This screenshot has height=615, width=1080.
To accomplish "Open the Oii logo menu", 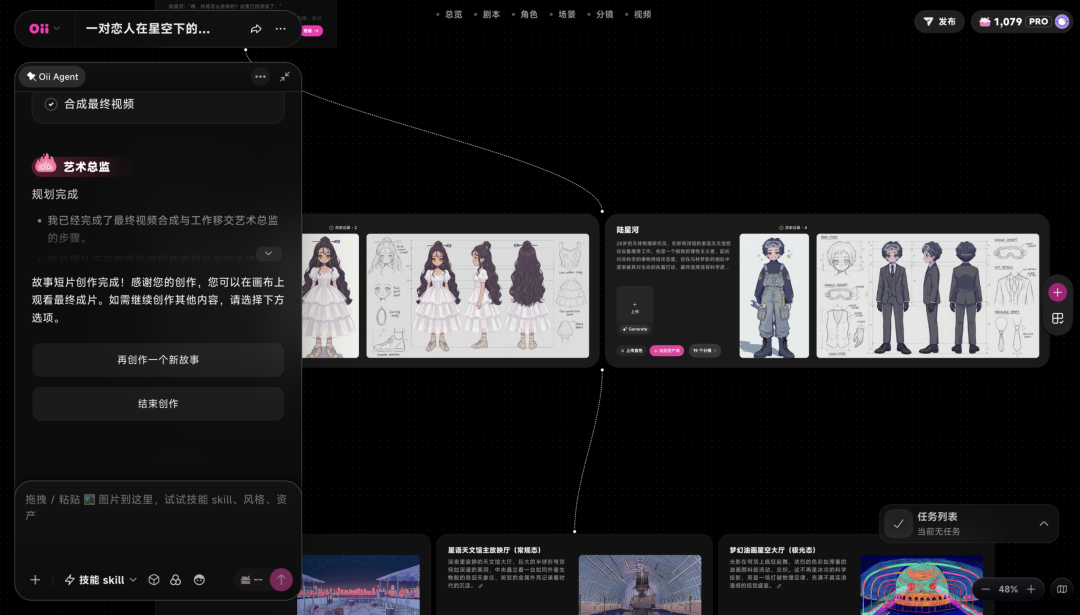I will tap(44, 29).
